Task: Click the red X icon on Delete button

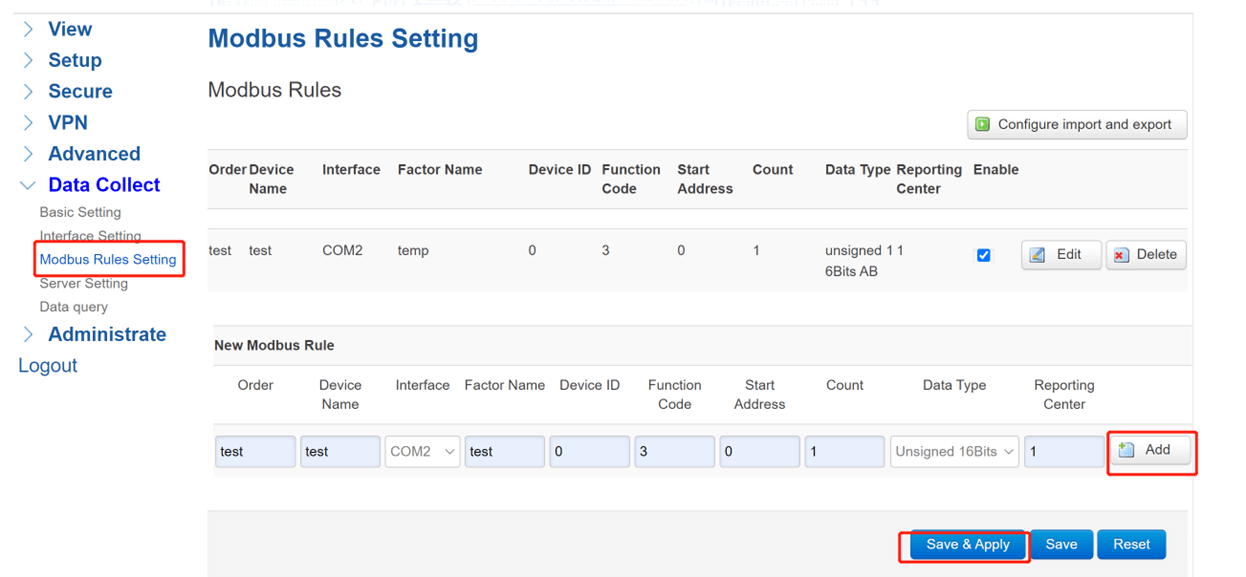Action: coord(1121,255)
